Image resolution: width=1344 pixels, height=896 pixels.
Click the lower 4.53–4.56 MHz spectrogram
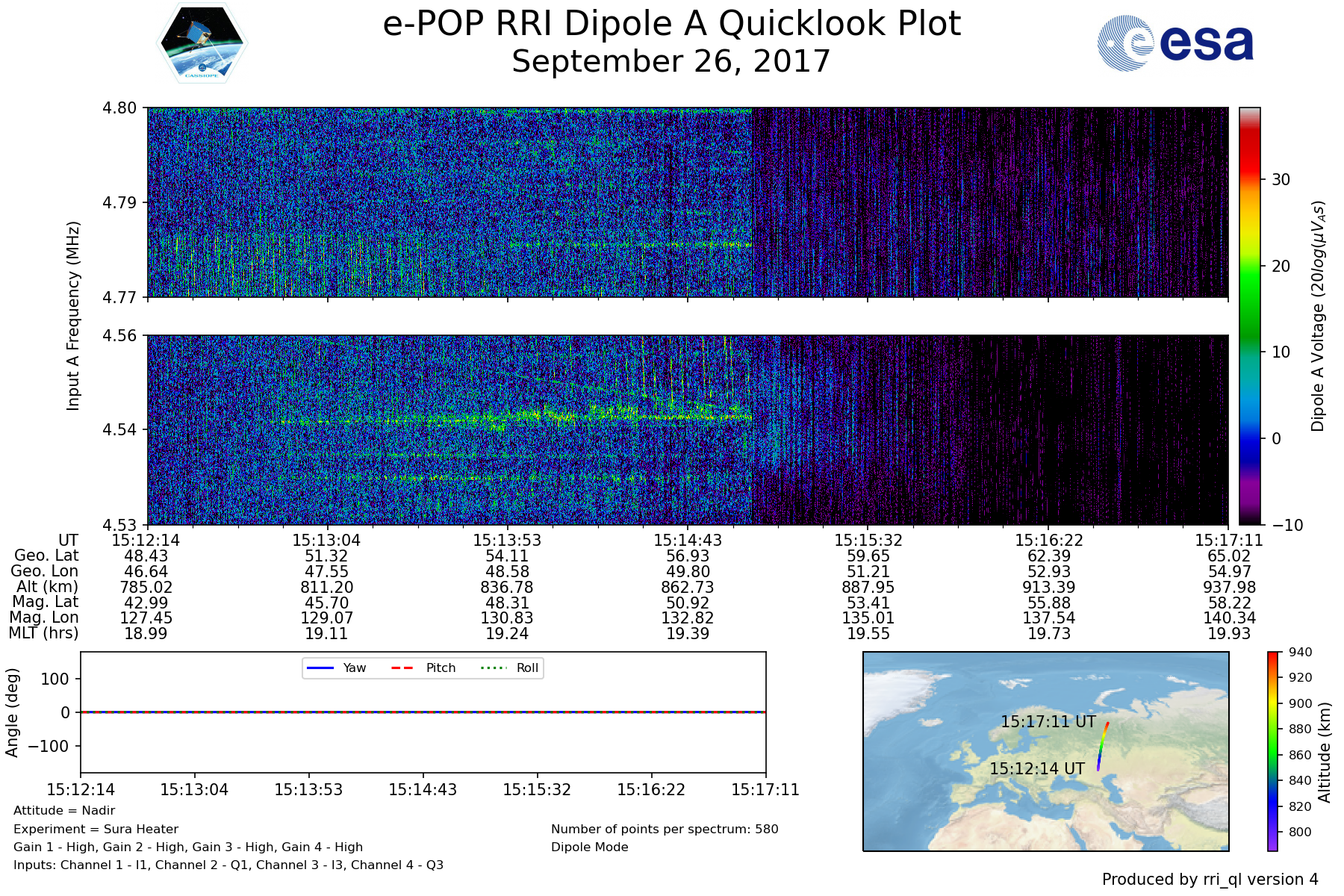click(x=687, y=429)
